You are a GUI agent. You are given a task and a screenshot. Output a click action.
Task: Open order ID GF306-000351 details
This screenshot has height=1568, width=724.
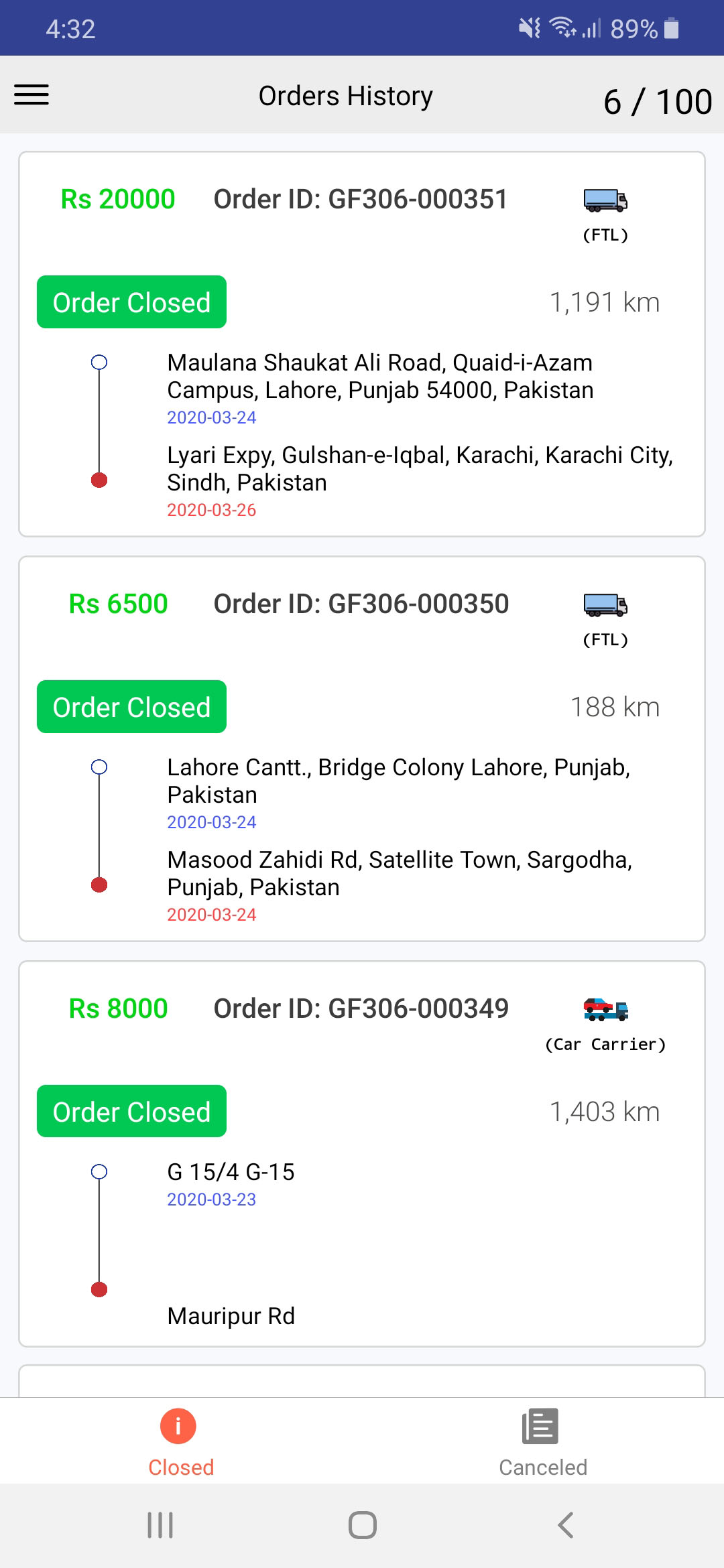(361, 199)
